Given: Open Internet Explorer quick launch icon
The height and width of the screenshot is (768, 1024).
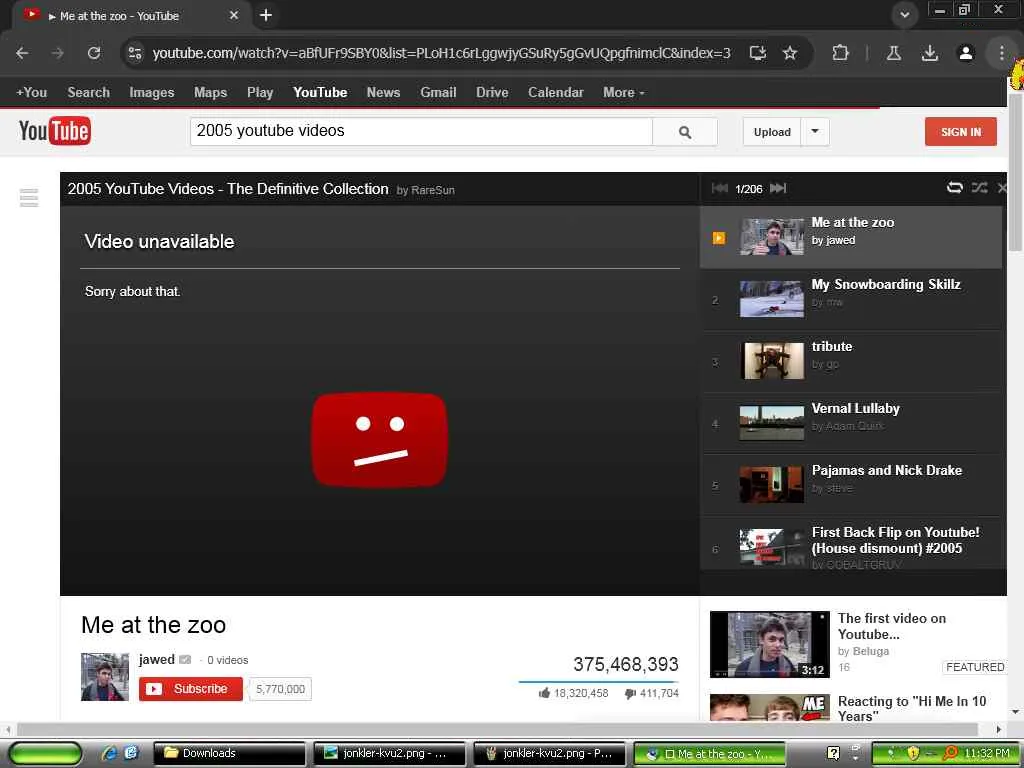Looking at the screenshot, I should [109, 753].
